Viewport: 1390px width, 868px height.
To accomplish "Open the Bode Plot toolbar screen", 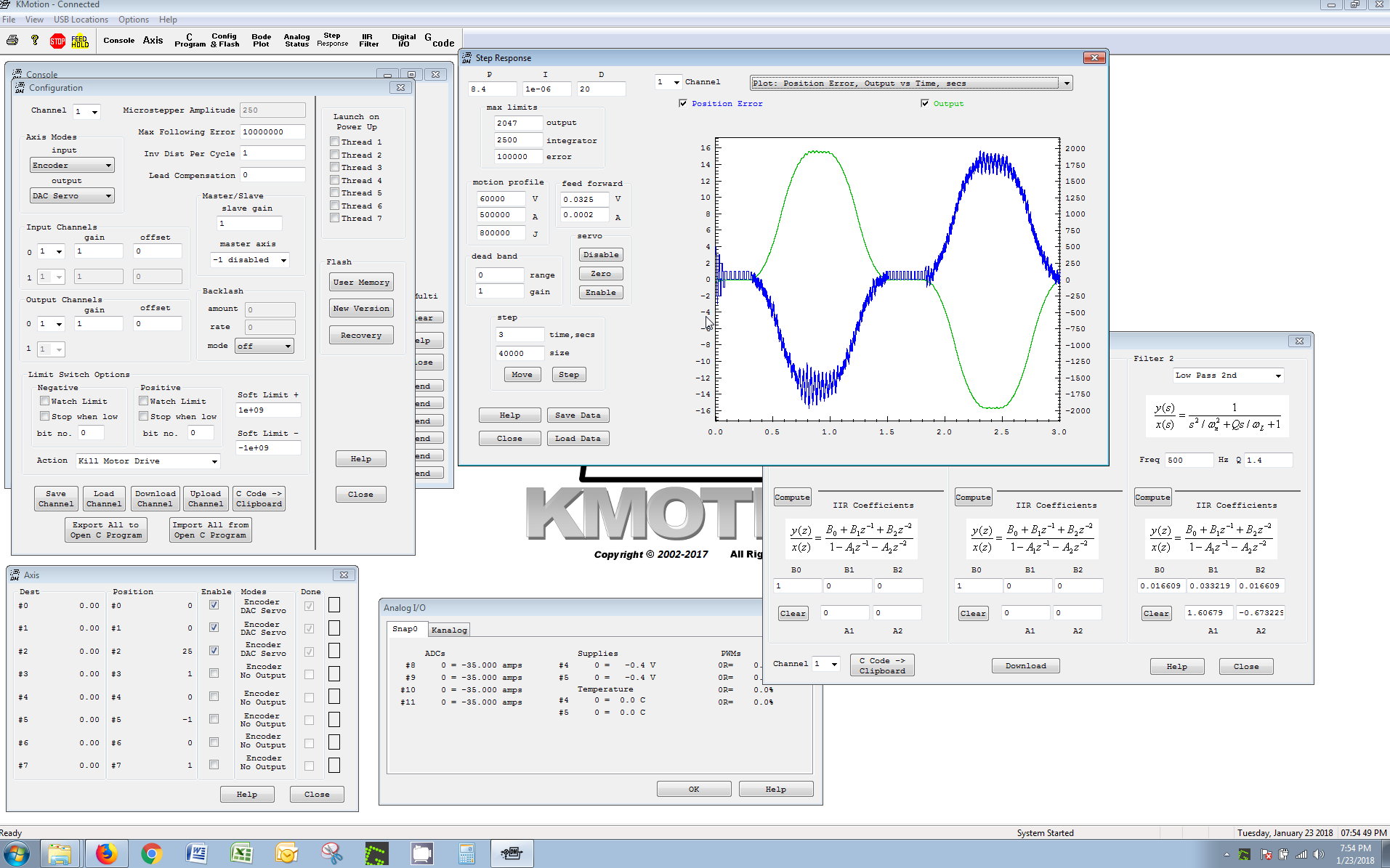I will pos(261,41).
